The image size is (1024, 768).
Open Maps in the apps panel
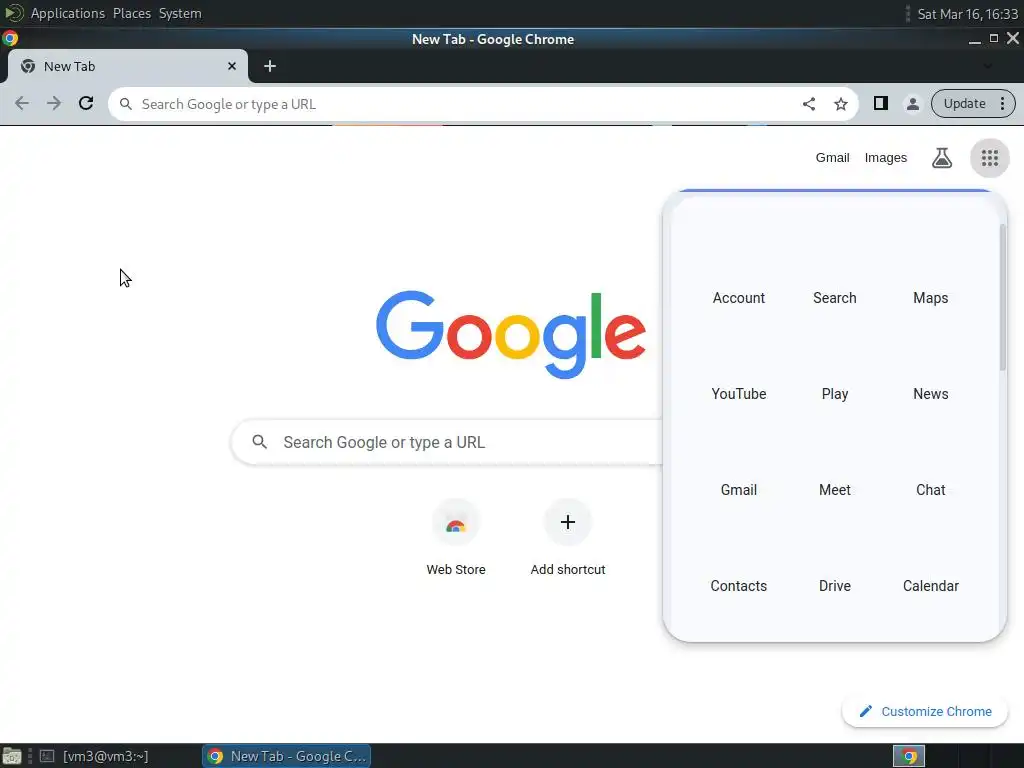(930, 298)
